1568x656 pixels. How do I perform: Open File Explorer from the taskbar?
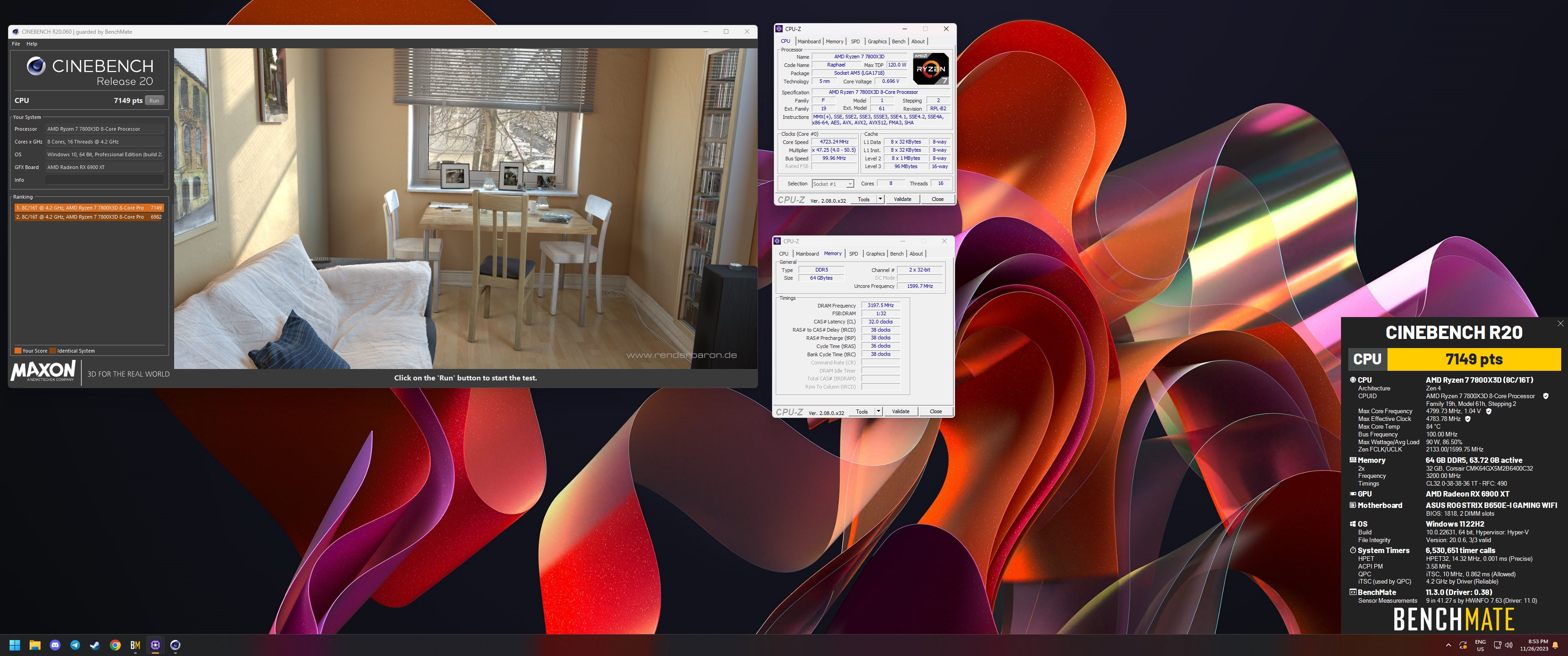(x=35, y=645)
